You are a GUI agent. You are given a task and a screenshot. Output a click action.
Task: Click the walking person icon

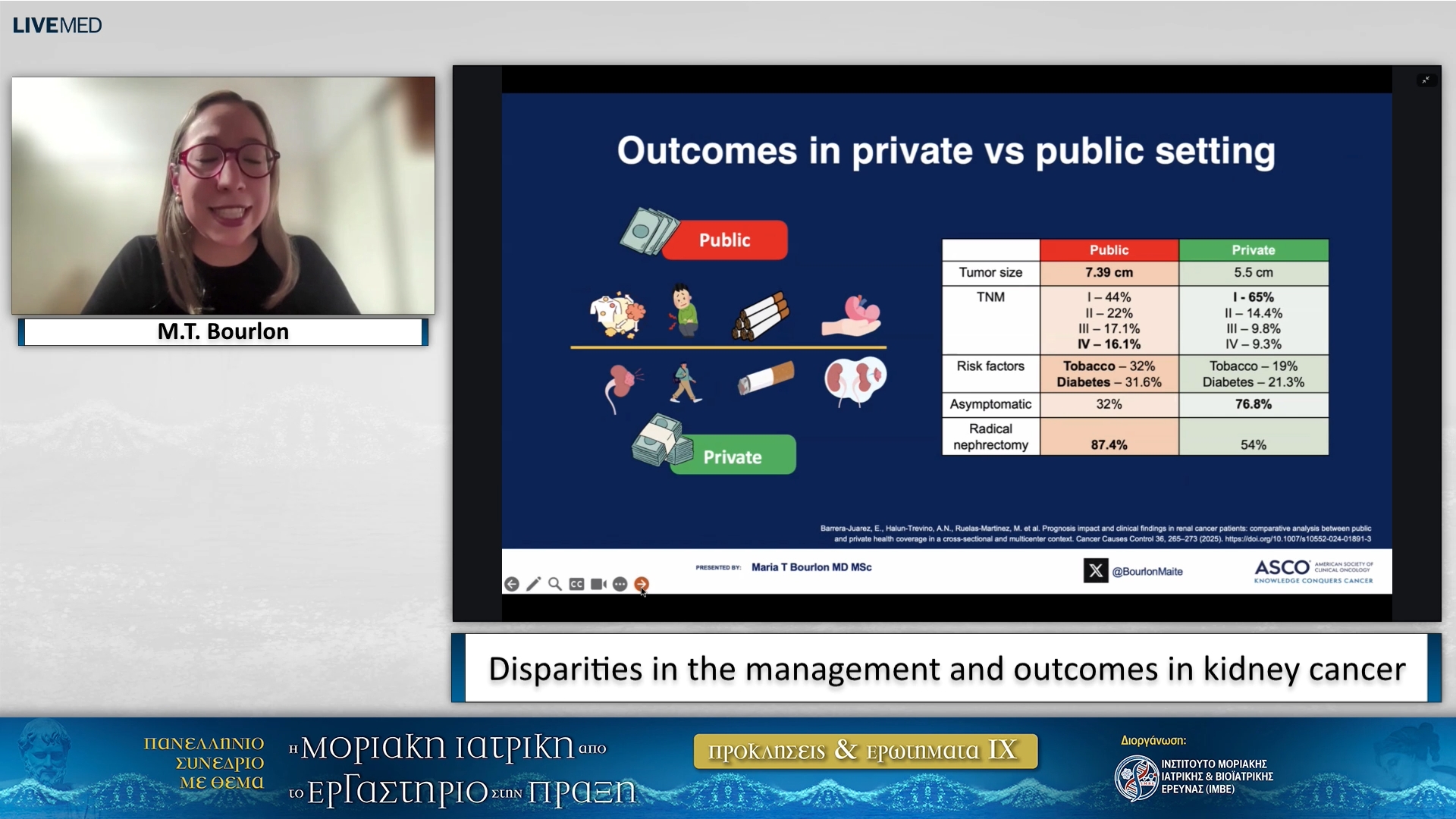pyautogui.click(x=685, y=382)
